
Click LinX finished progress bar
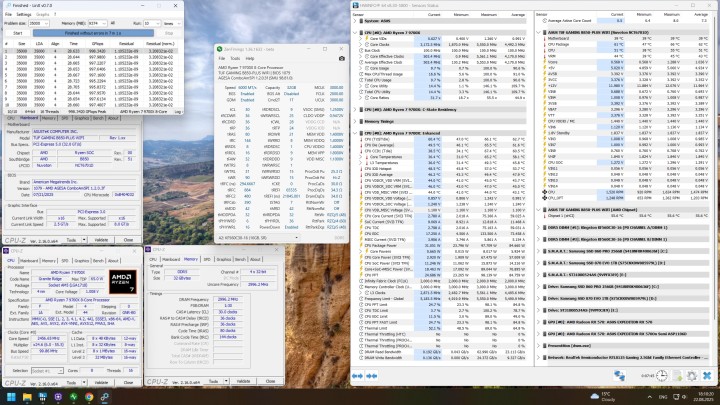[93, 33]
